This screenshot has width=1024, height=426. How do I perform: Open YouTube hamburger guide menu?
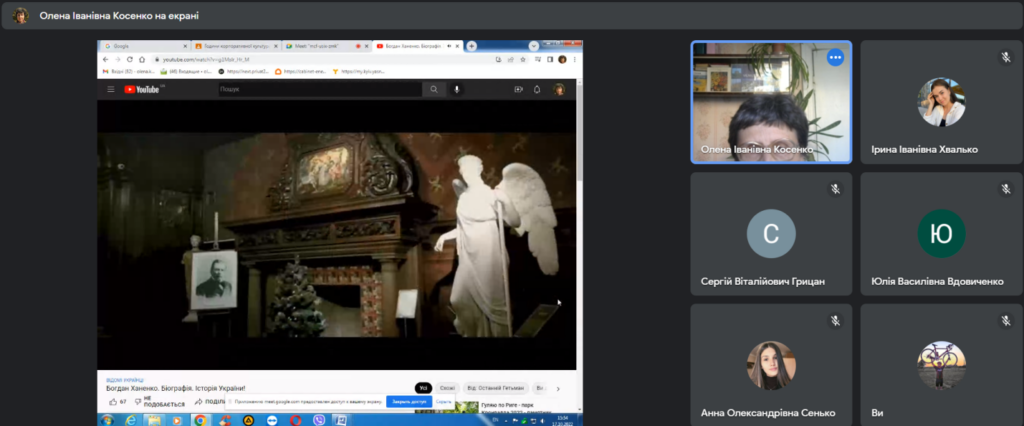111,89
